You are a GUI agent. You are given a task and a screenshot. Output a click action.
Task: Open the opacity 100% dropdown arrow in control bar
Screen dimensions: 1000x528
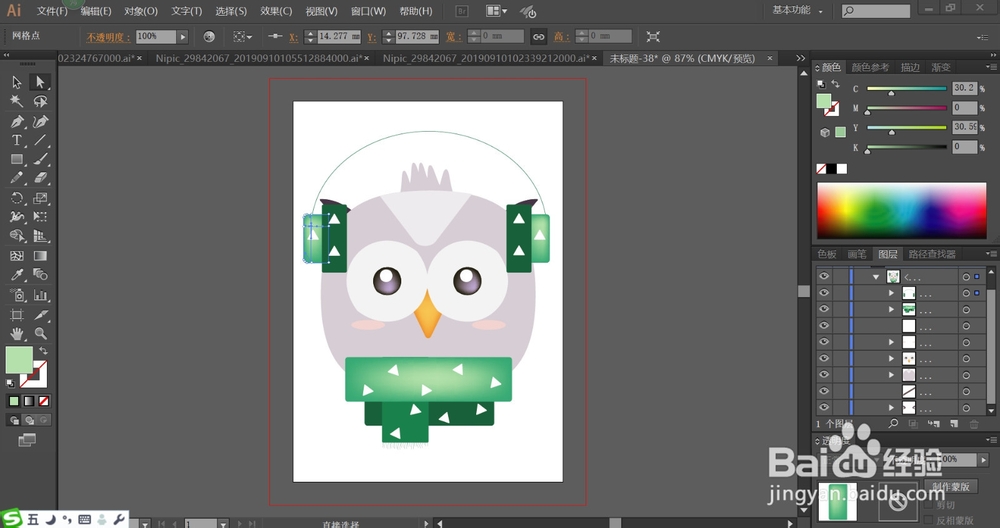point(182,37)
